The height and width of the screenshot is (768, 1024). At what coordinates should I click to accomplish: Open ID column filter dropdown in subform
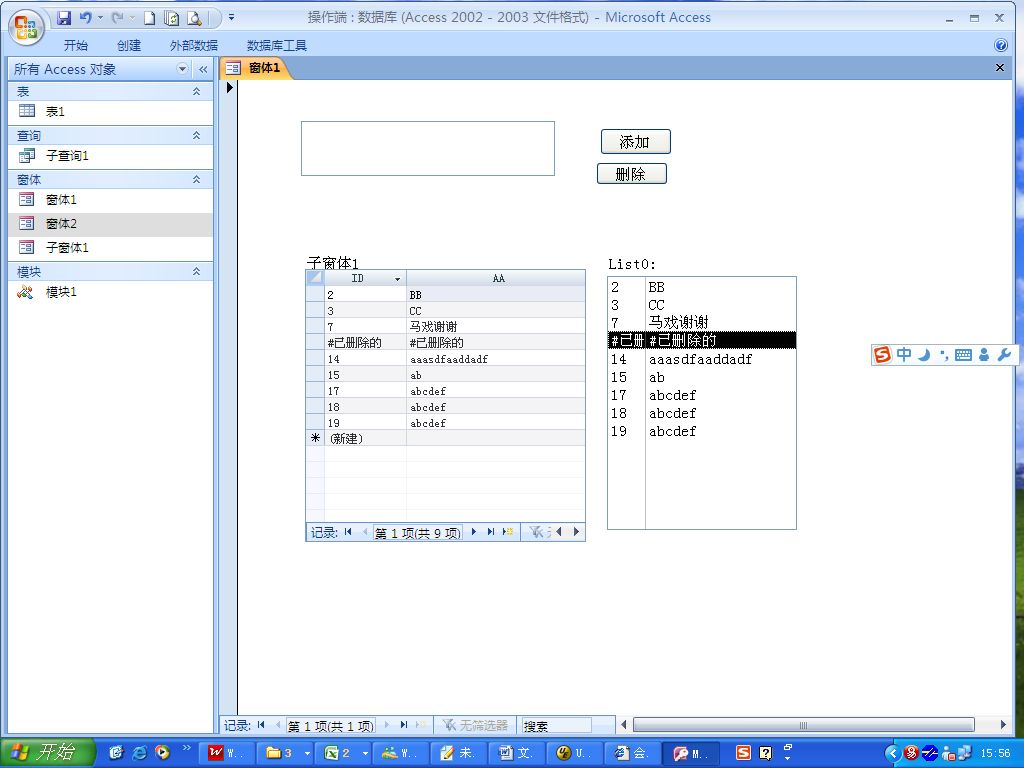click(397, 279)
